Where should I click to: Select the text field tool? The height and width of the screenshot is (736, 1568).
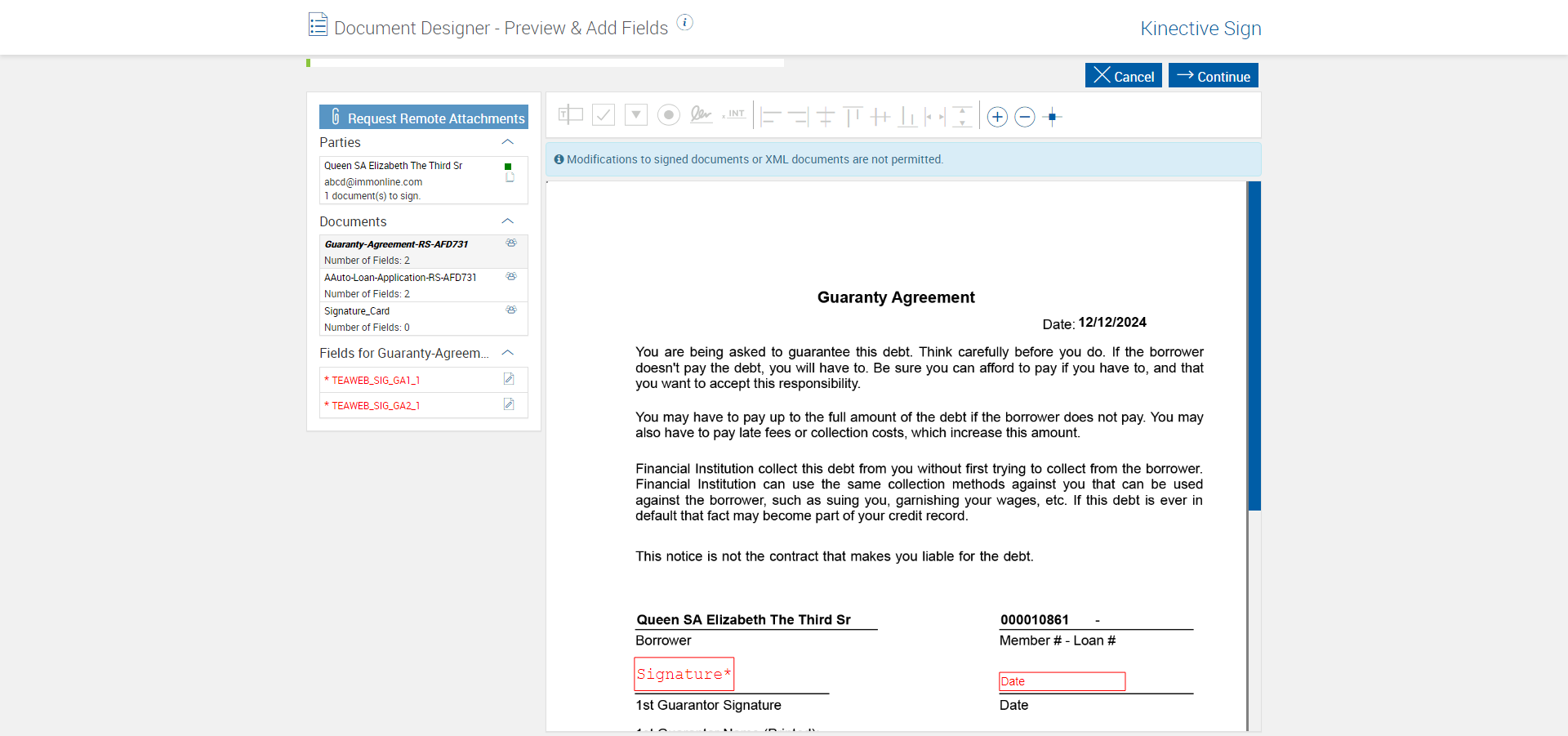click(x=570, y=115)
